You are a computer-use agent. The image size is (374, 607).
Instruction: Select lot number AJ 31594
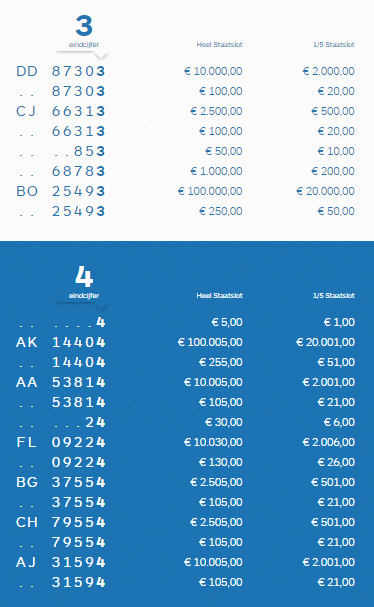tap(61, 562)
